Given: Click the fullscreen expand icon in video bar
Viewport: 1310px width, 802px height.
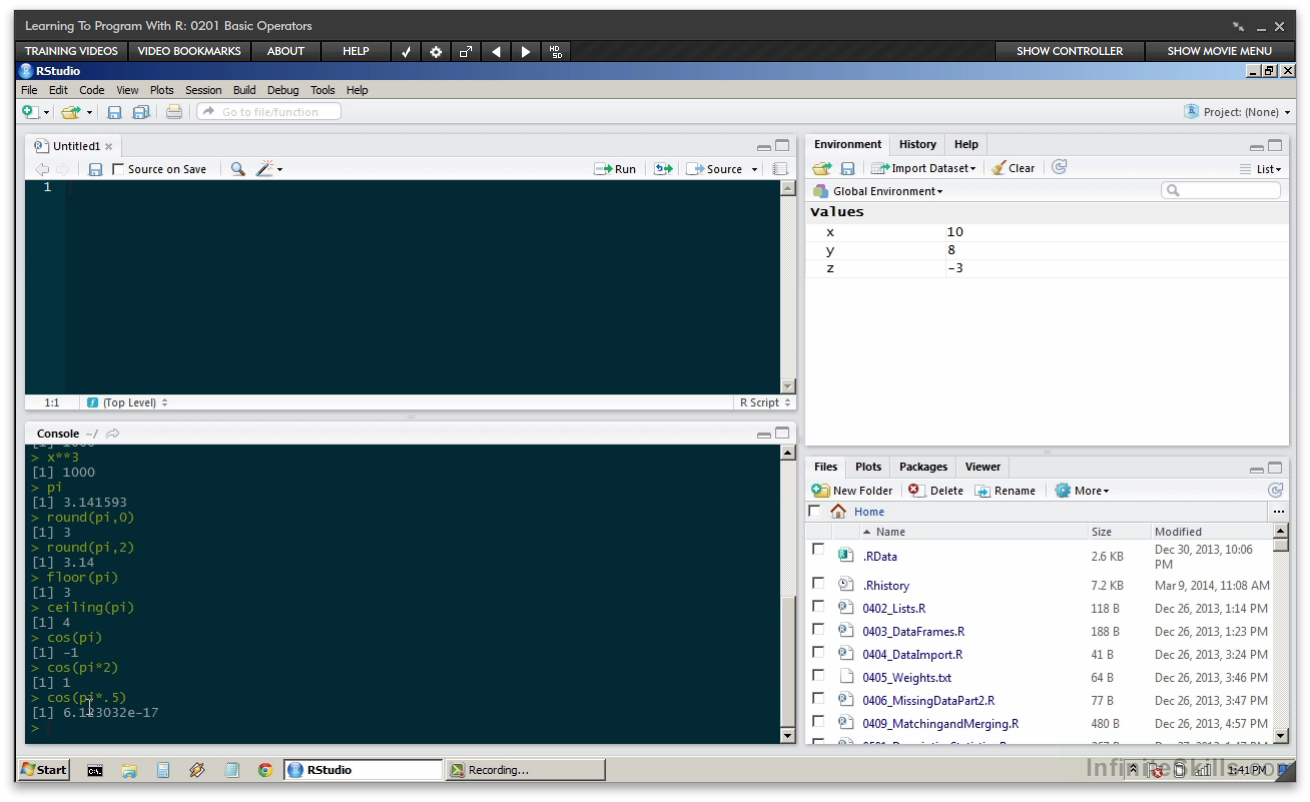Looking at the screenshot, I should click(466, 51).
